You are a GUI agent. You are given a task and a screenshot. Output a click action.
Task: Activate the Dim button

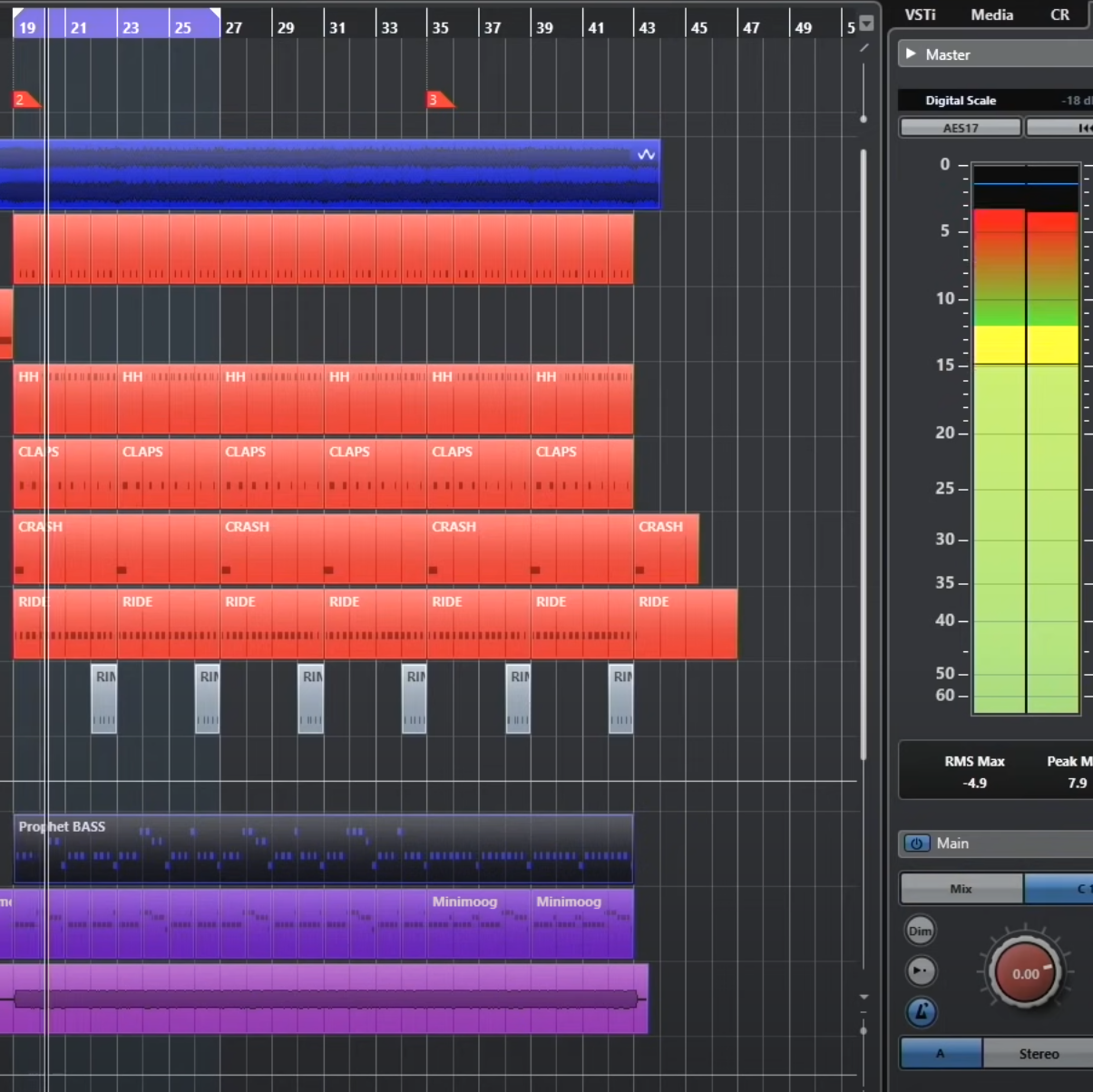(x=920, y=931)
